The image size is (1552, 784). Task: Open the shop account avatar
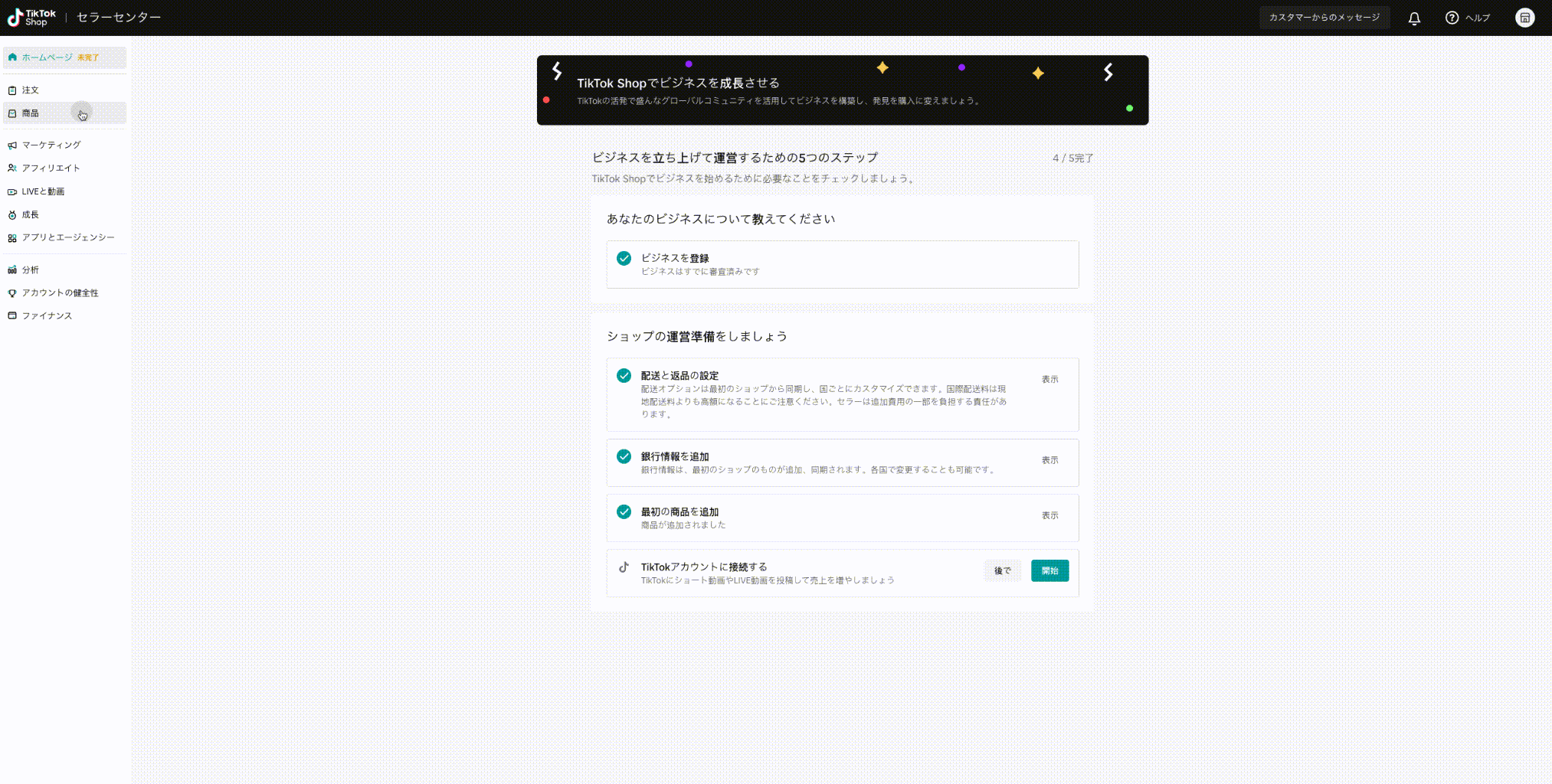[x=1524, y=18]
